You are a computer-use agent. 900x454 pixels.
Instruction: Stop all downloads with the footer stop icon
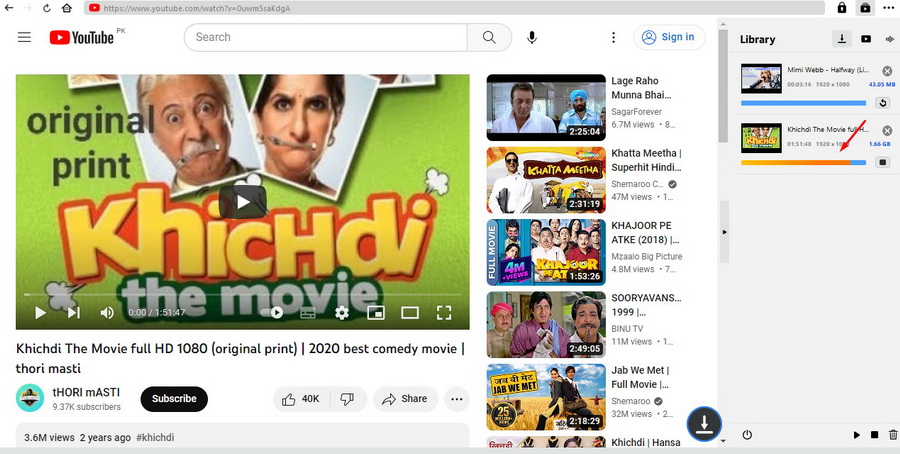coord(874,434)
